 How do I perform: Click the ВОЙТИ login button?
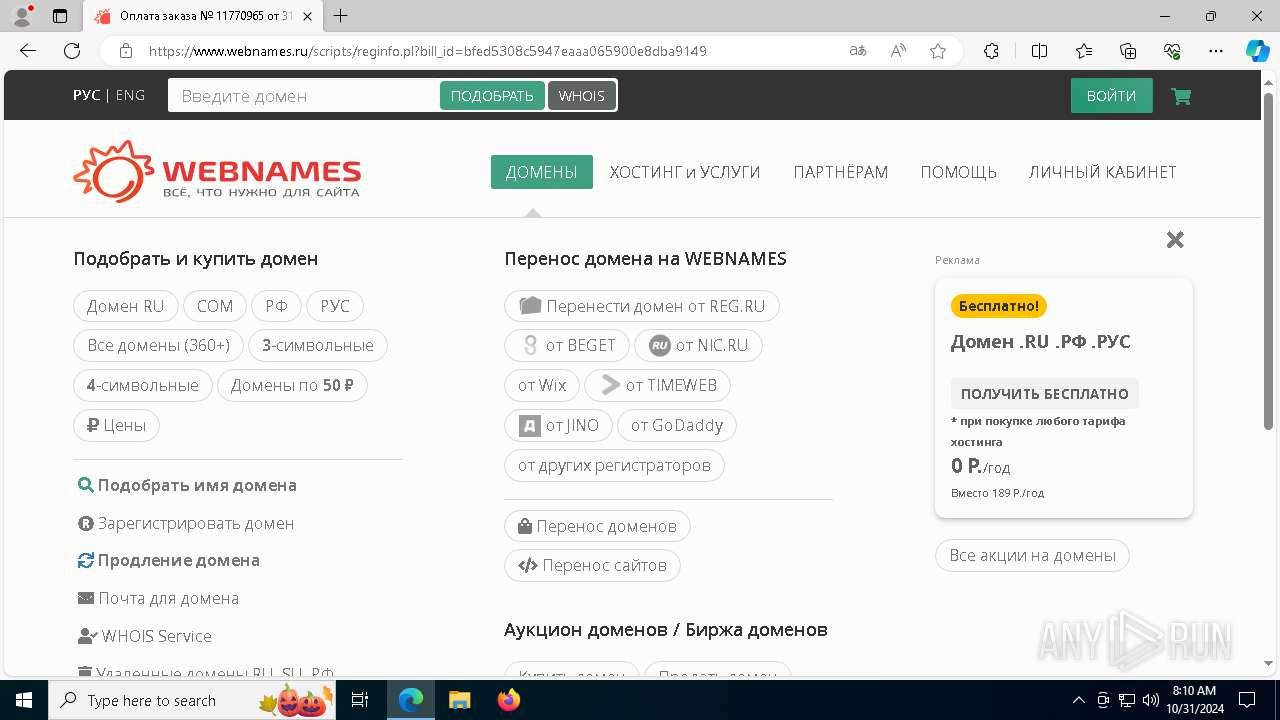[x=1111, y=96]
